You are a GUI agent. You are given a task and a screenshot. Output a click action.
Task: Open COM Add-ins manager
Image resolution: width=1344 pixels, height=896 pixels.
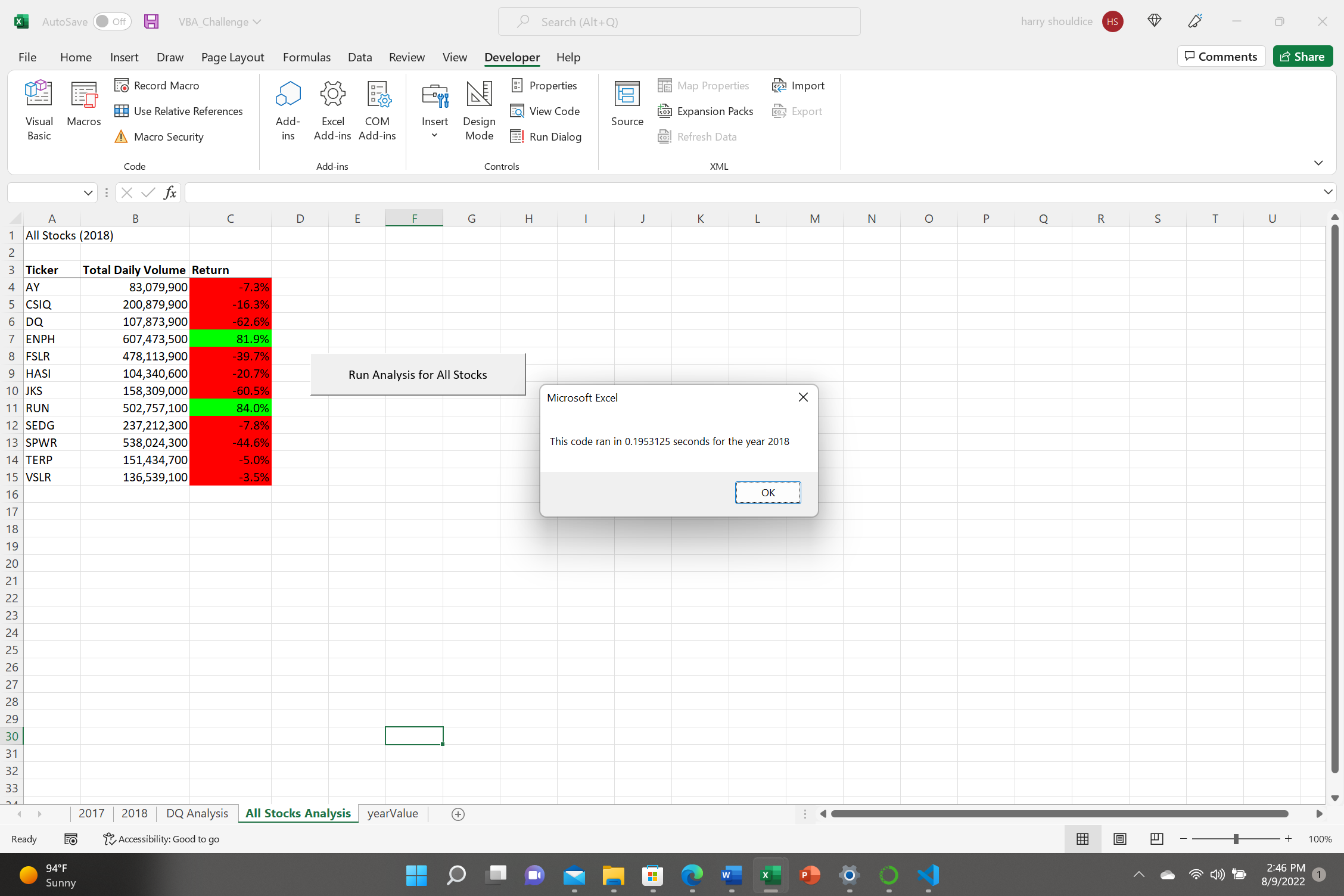tap(377, 111)
